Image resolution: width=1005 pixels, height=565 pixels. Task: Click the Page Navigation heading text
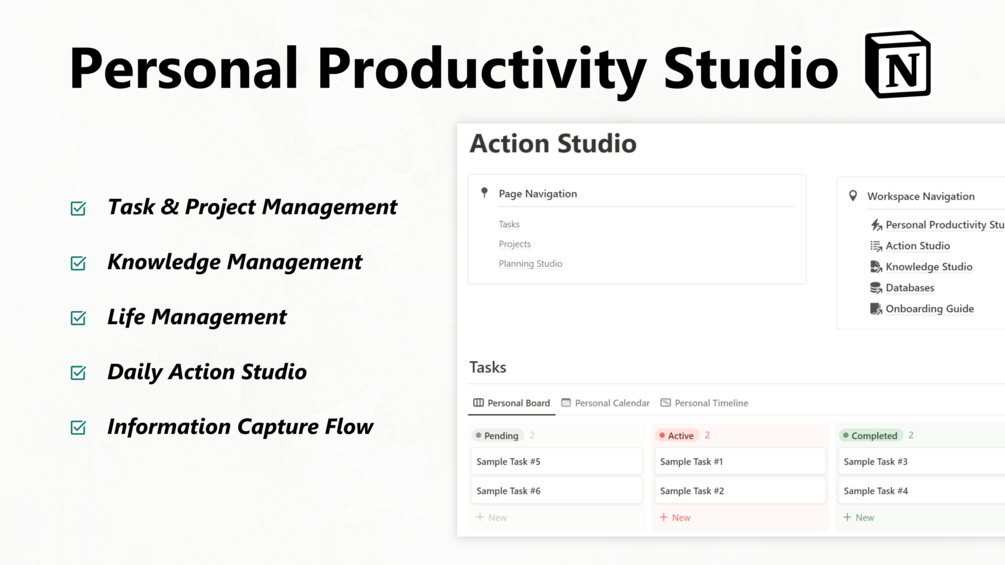tap(538, 193)
